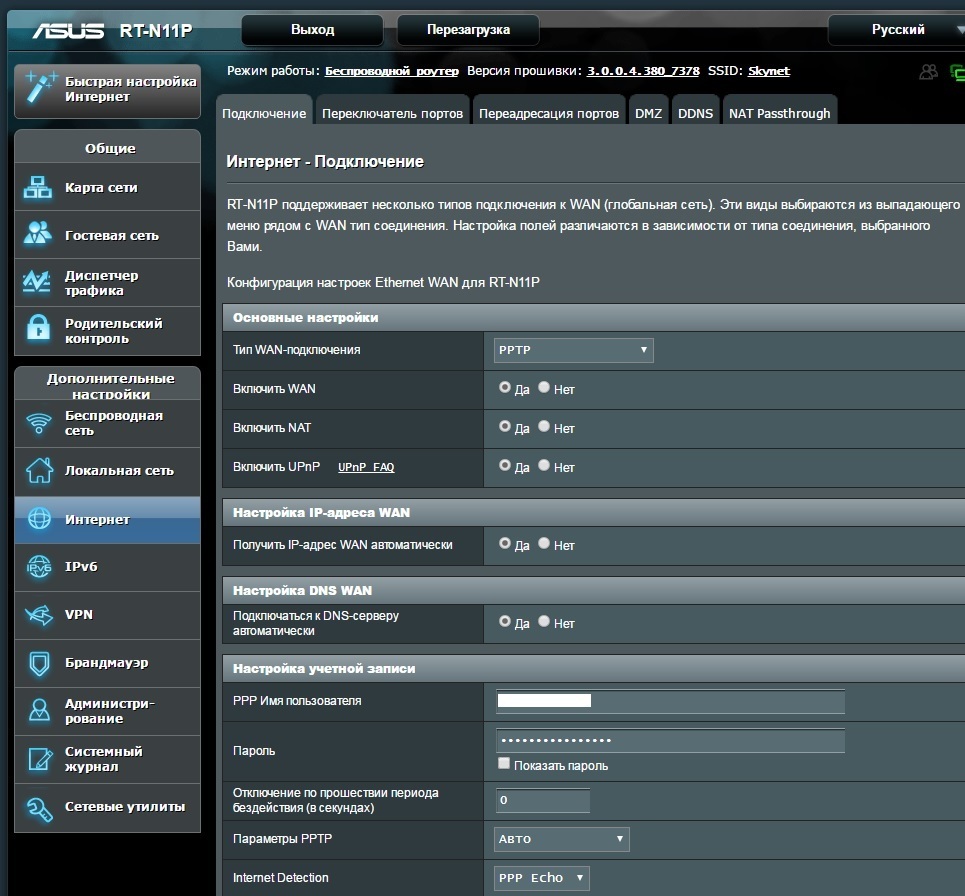Click the Network Tools wrench icon

tap(39, 809)
